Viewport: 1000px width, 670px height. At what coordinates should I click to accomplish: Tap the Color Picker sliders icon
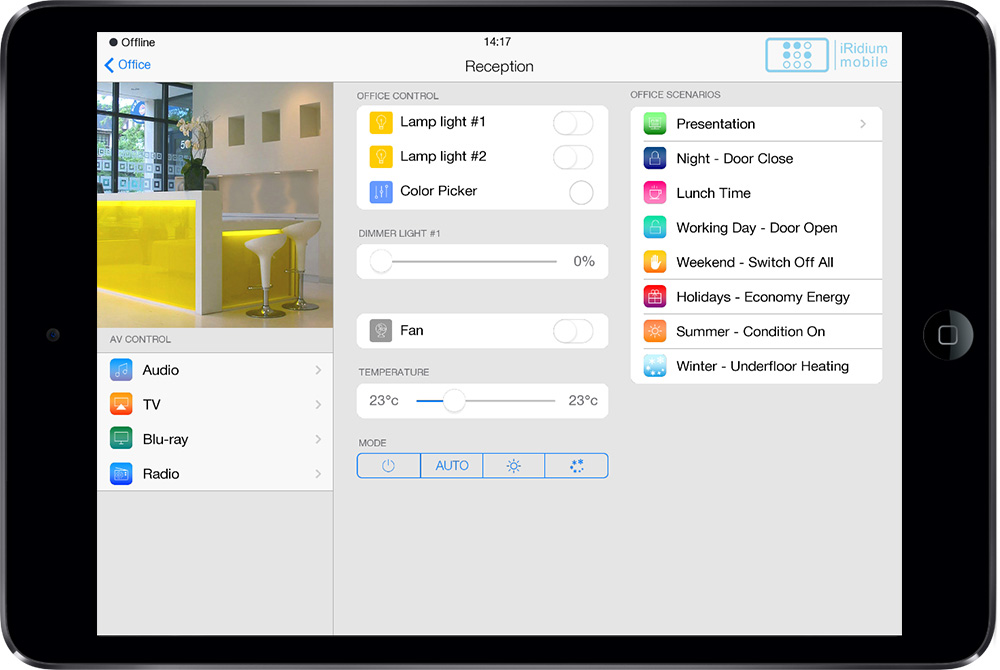(381, 192)
